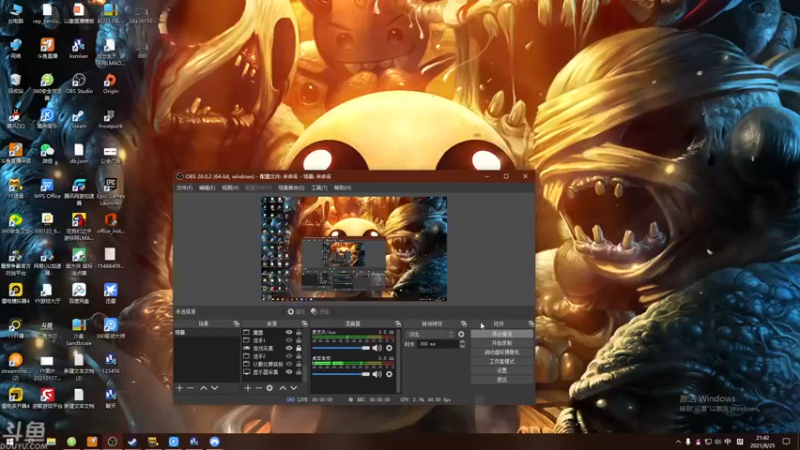This screenshot has width=800, height=450.
Task: Open the 视图(V) menu
Action: coord(230,188)
